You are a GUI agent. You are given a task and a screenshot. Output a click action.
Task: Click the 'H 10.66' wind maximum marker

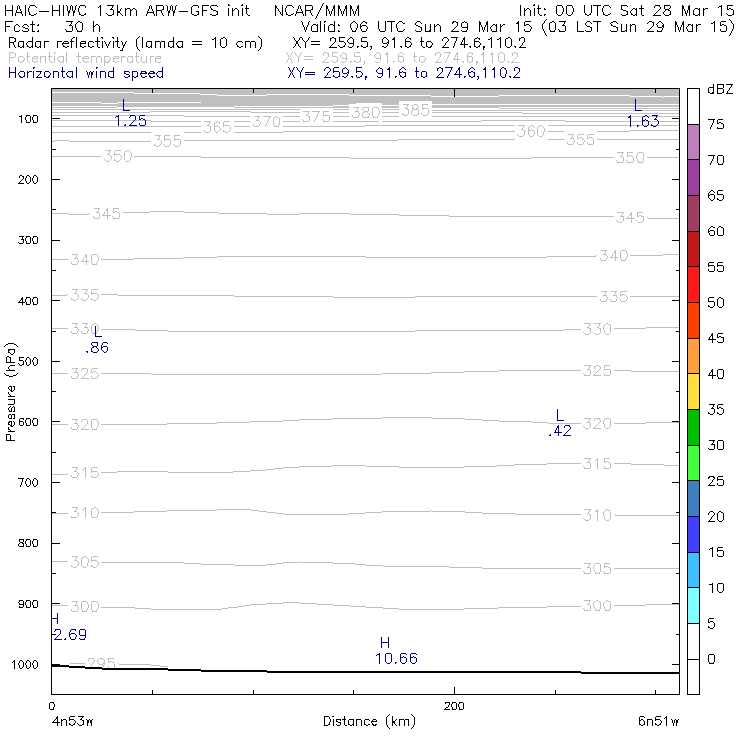[396, 651]
